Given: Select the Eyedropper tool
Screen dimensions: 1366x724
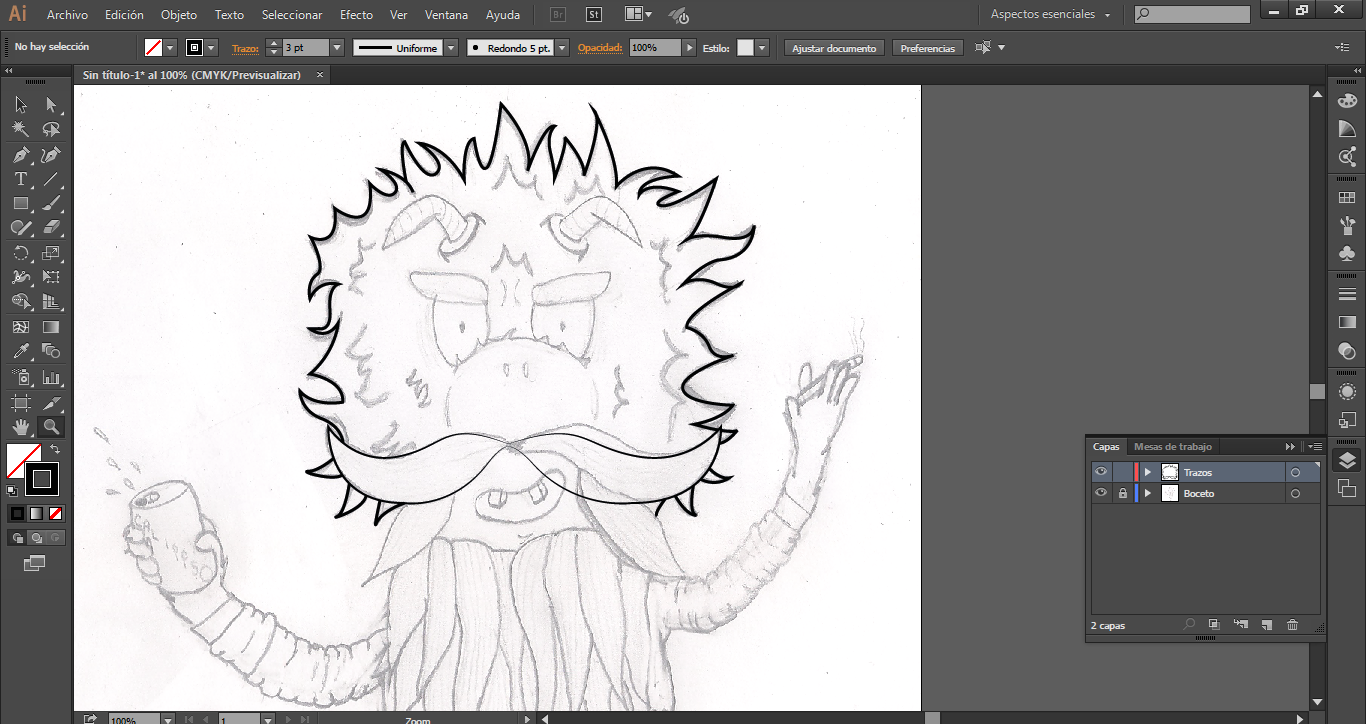Looking at the screenshot, I should tap(20, 351).
